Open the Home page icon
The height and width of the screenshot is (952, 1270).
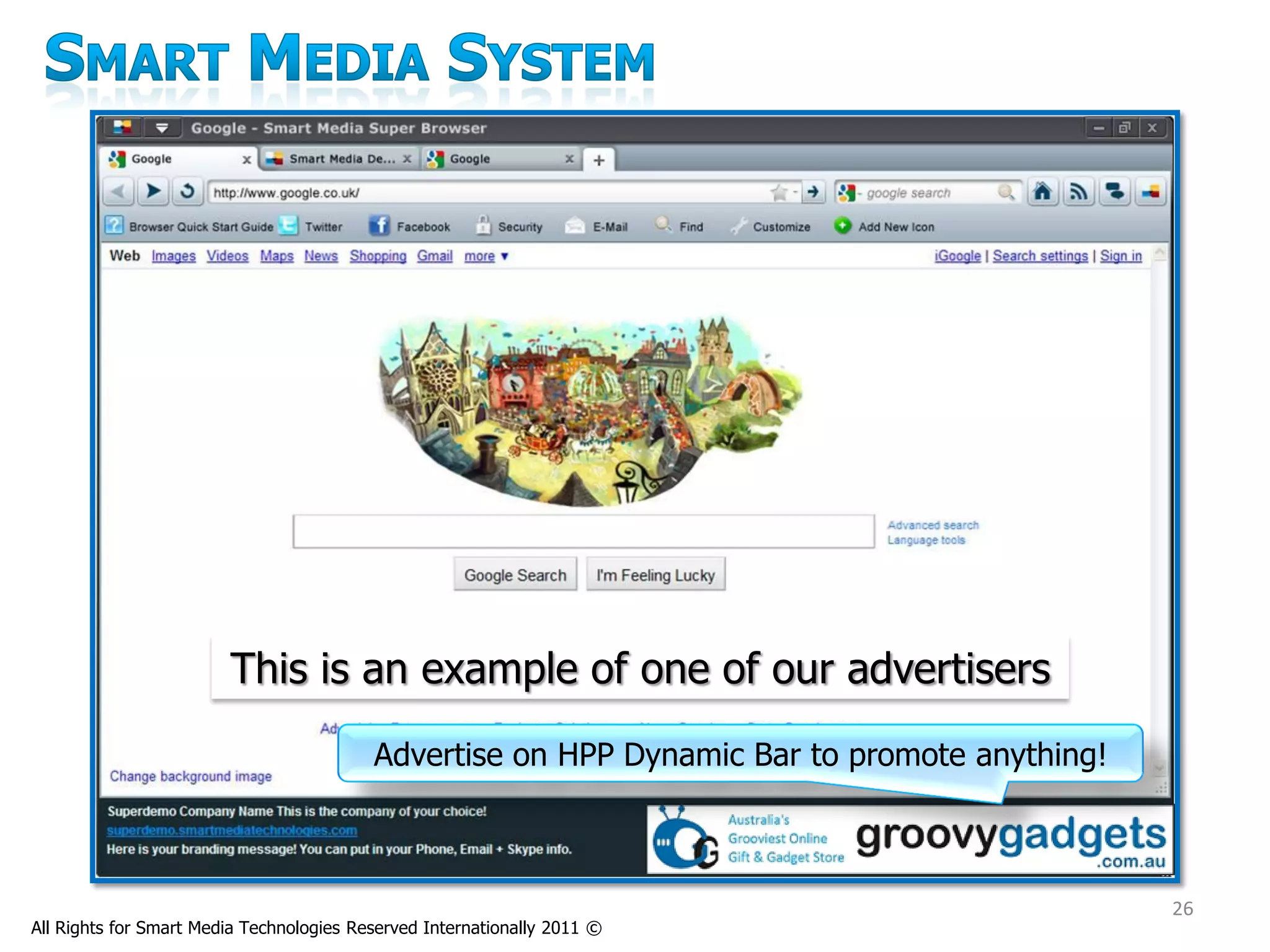pyautogui.click(x=1043, y=192)
